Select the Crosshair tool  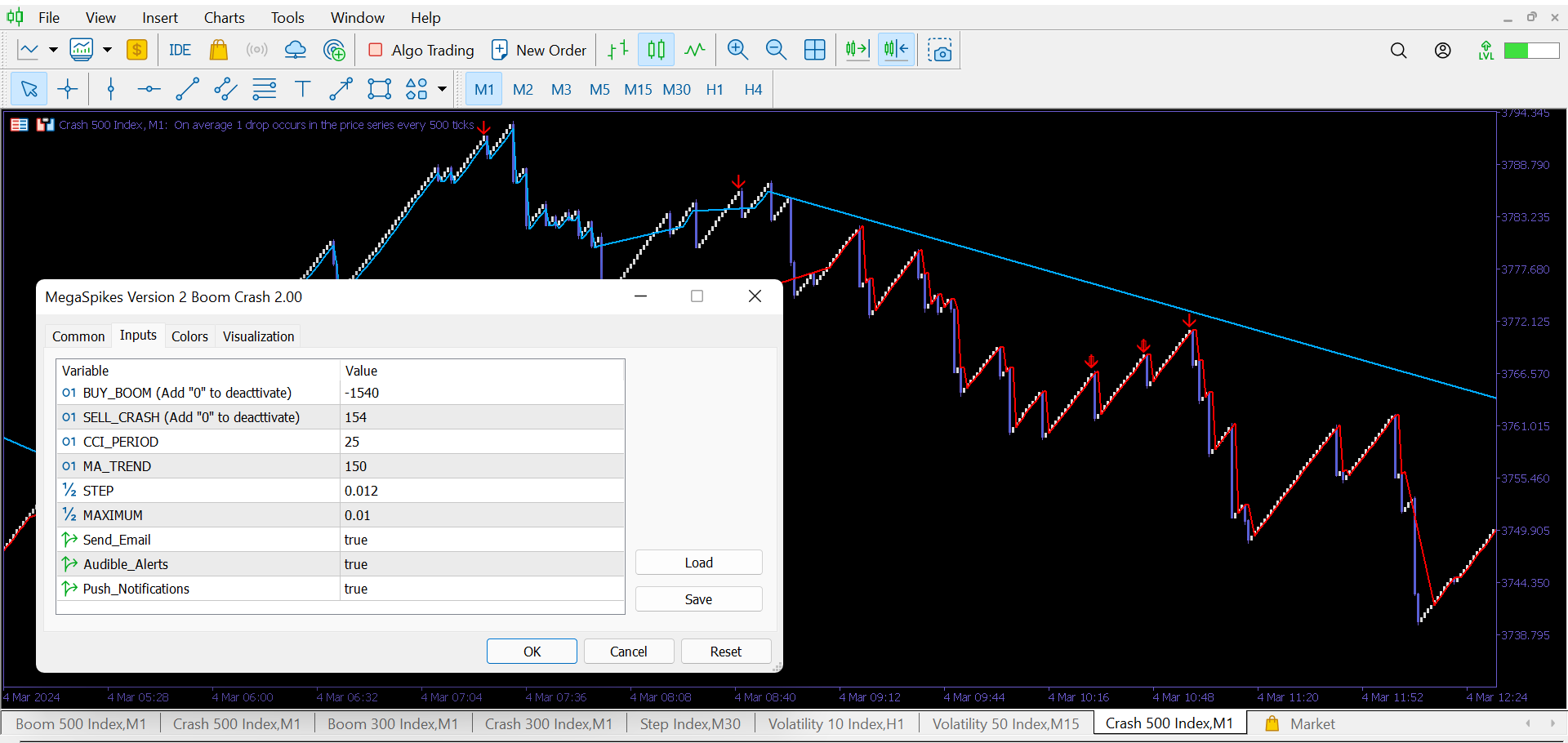(67, 88)
